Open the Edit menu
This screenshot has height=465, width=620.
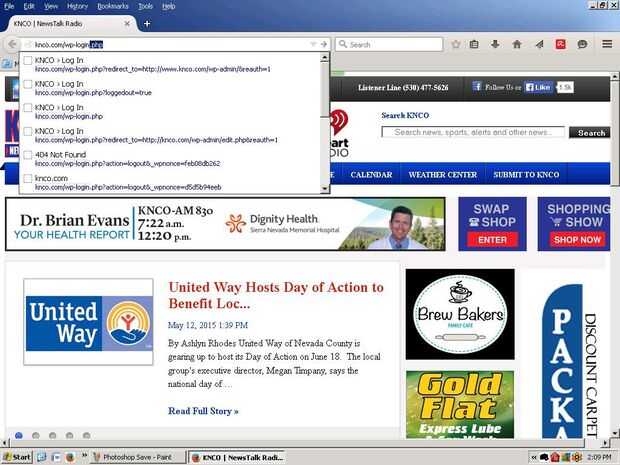[29, 6]
